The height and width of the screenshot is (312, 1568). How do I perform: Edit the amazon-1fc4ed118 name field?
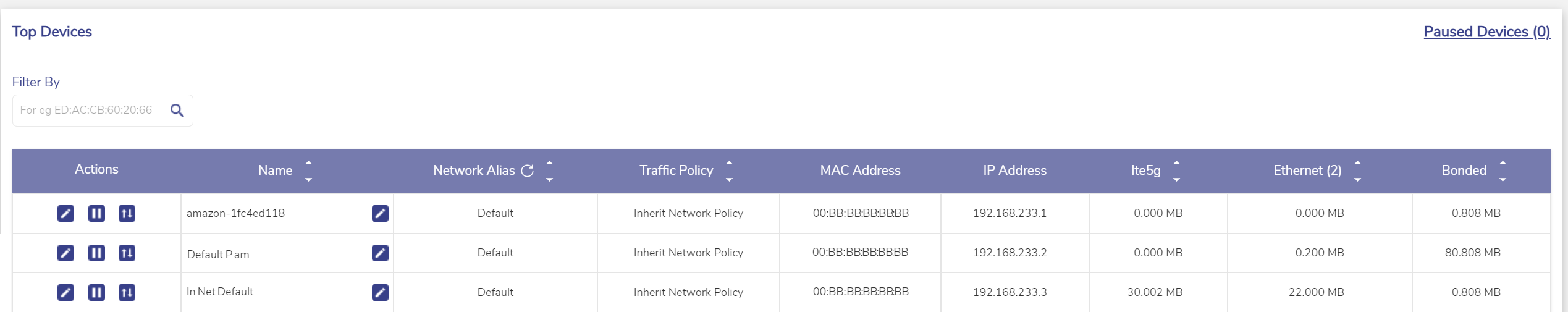380,213
